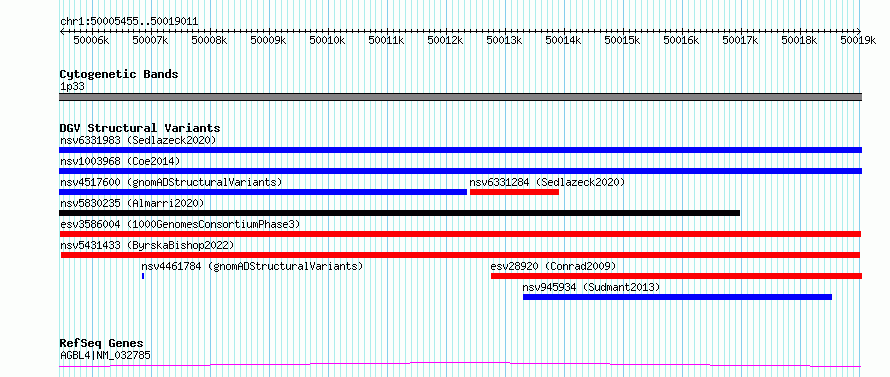The height and width of the screenshot is (377, 890).
Task: Click the 1p33 band label
Action: (x=72, y=86)
